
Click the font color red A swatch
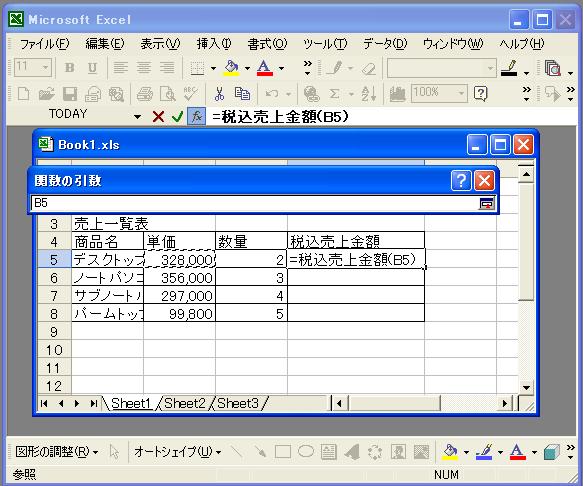pos(264,68)
